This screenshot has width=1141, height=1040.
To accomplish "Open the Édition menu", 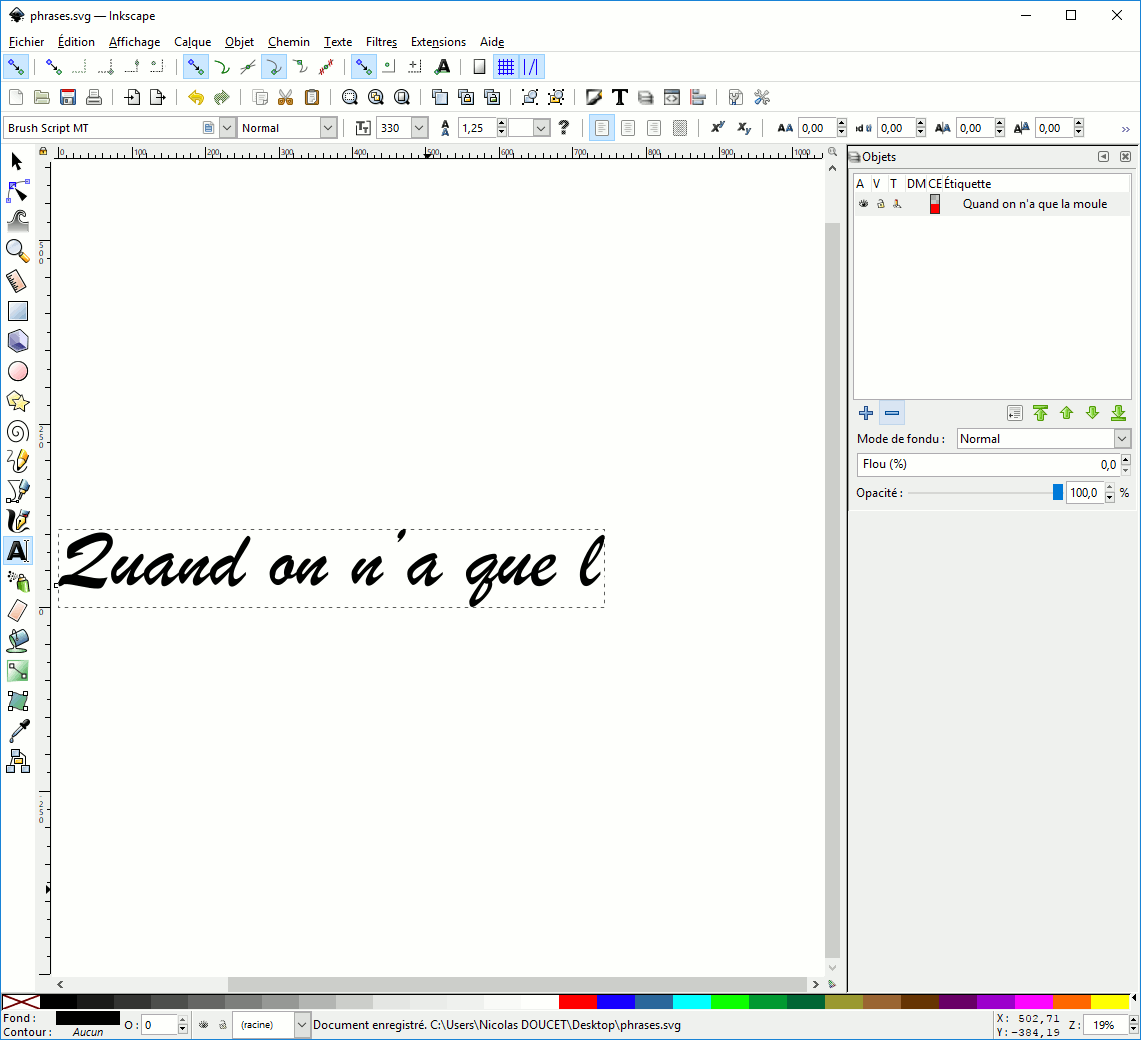I will [76, 42].
